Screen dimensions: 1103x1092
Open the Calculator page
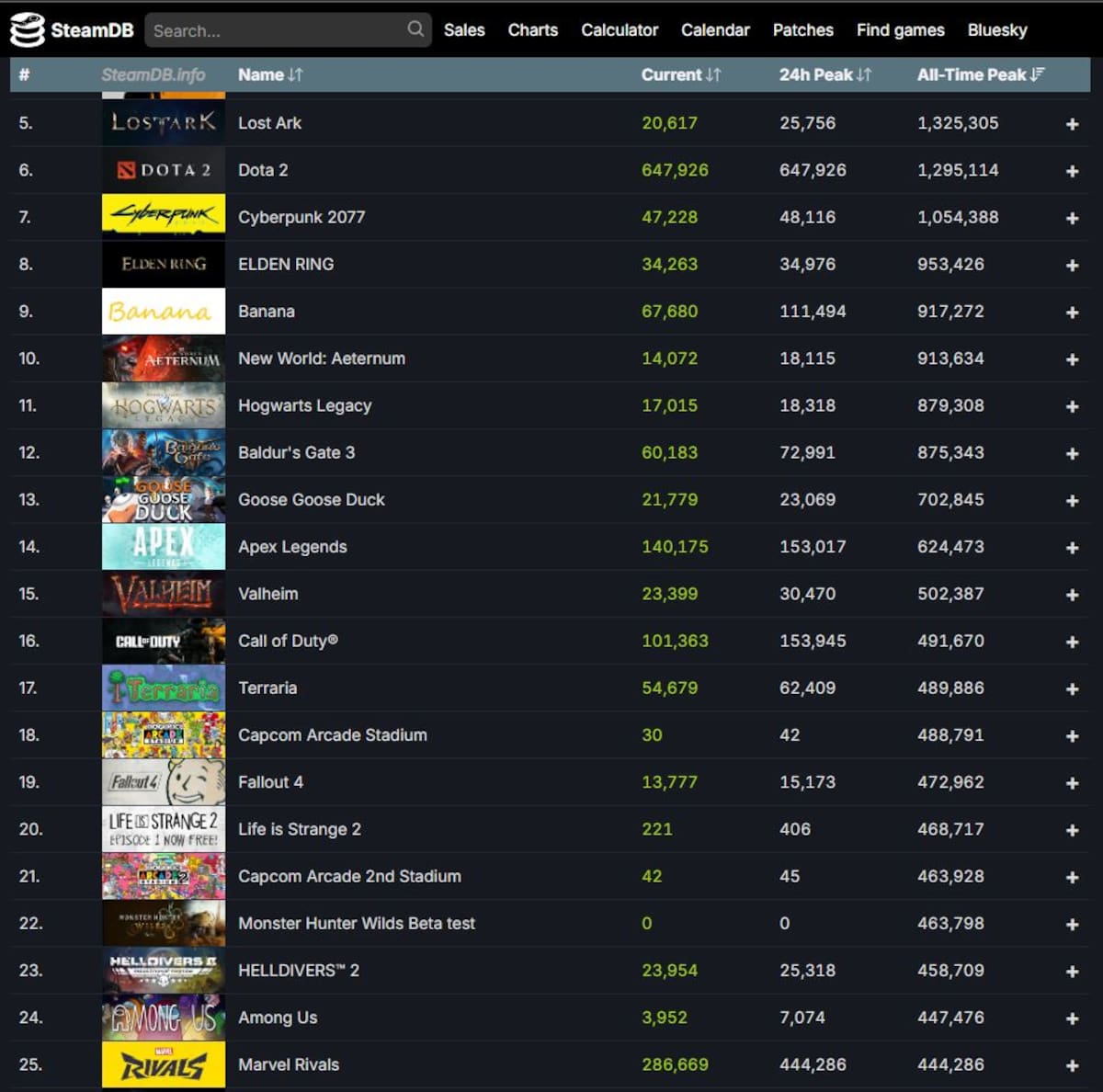[620, 29]
